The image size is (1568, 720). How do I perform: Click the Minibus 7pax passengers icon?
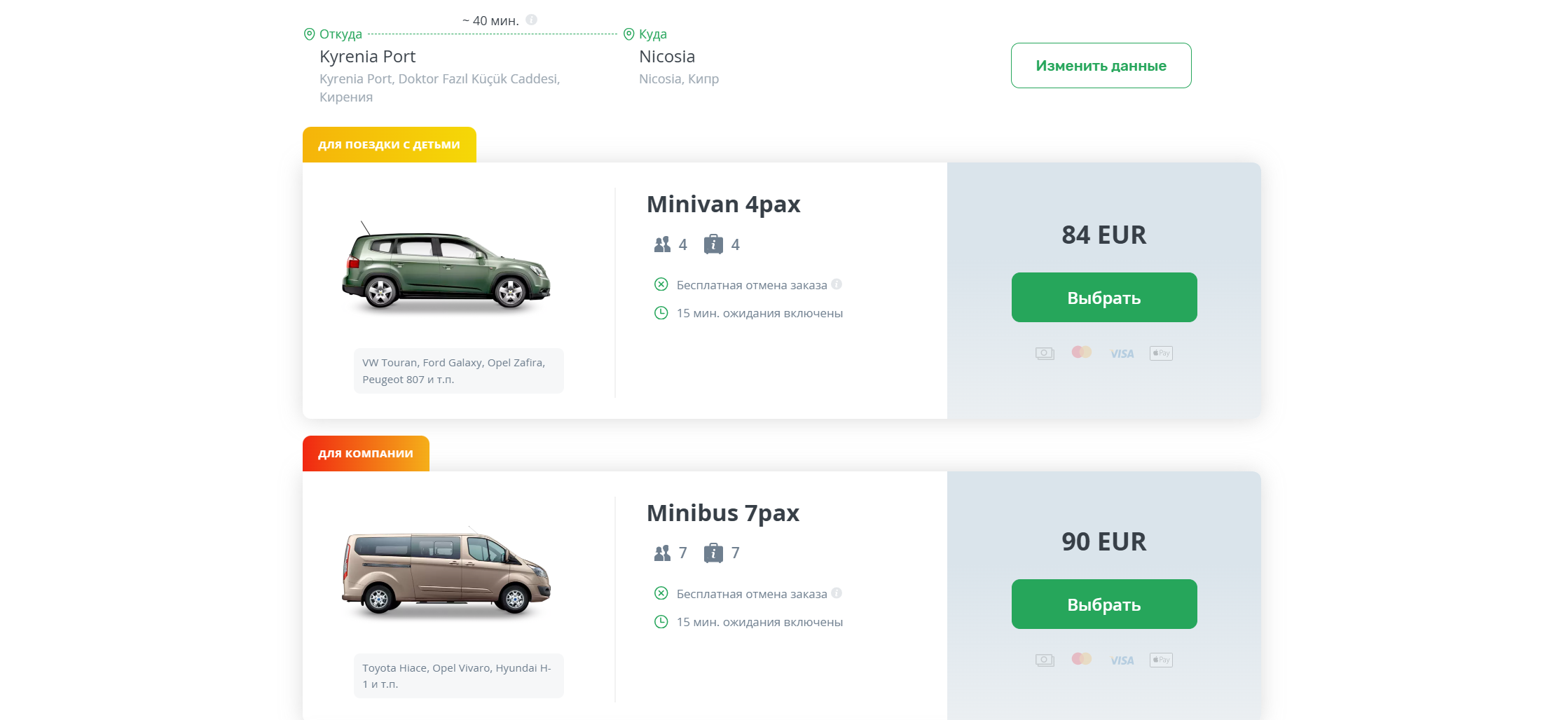tap(662, 553)
